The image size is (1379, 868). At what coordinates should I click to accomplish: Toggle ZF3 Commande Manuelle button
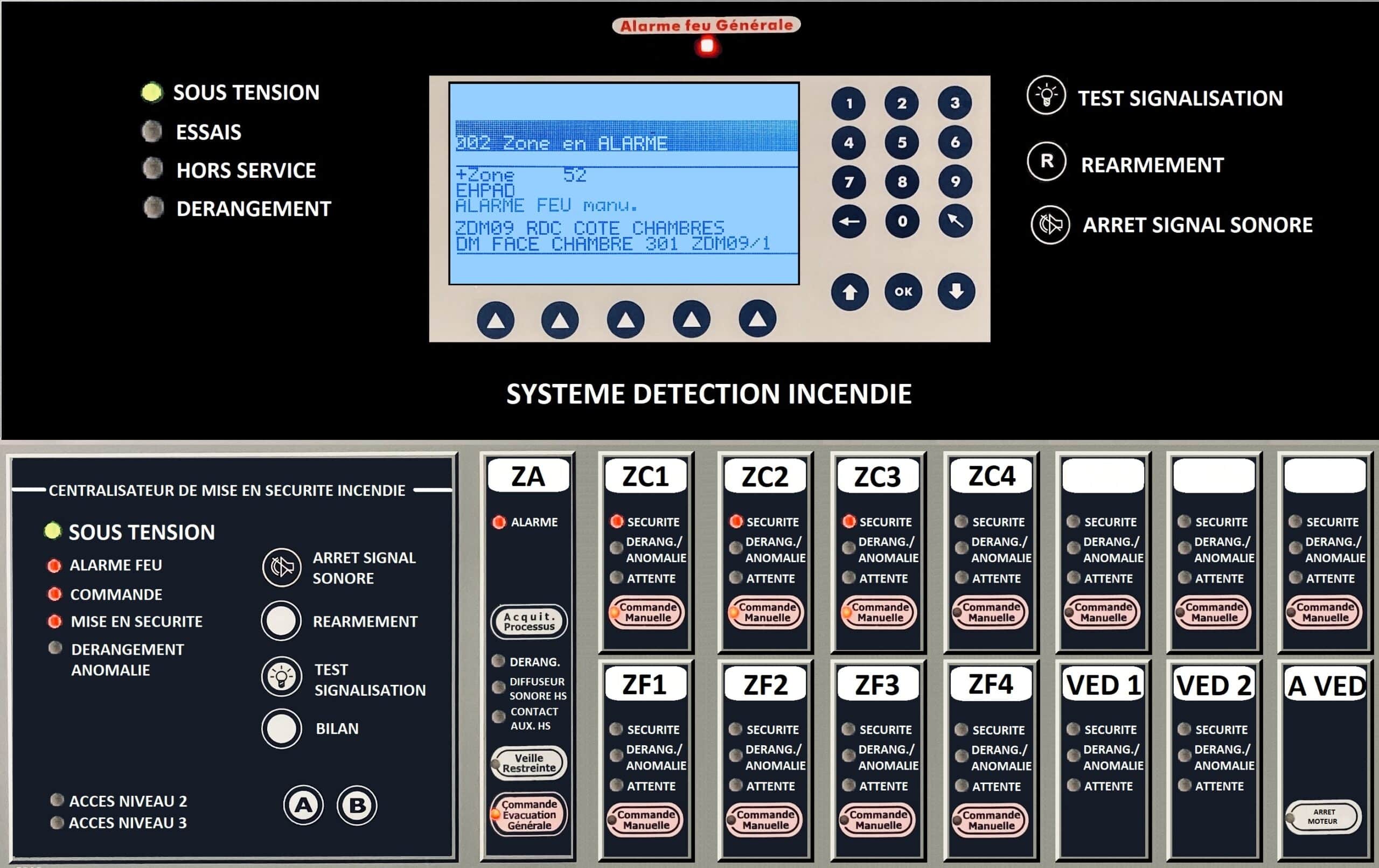pos(878,820)
